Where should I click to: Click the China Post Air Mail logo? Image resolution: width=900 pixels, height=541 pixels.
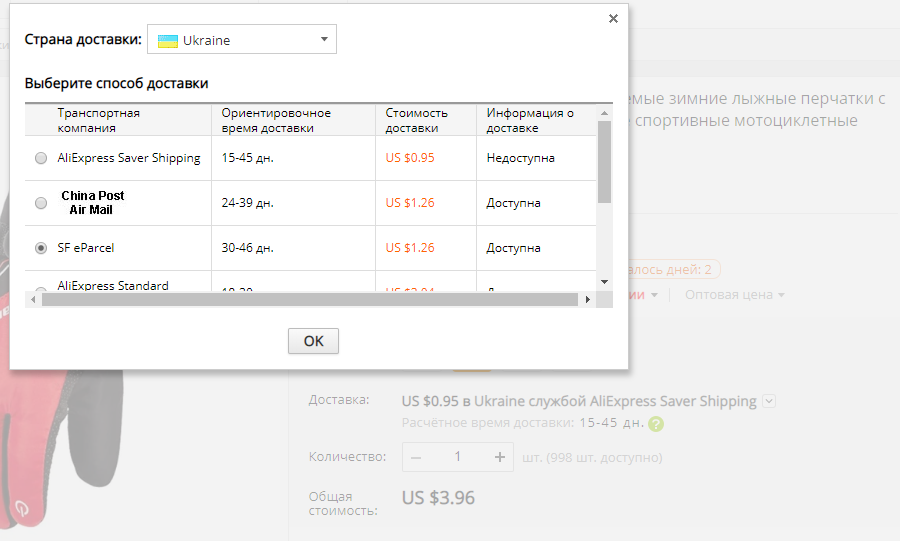[92, 203]
